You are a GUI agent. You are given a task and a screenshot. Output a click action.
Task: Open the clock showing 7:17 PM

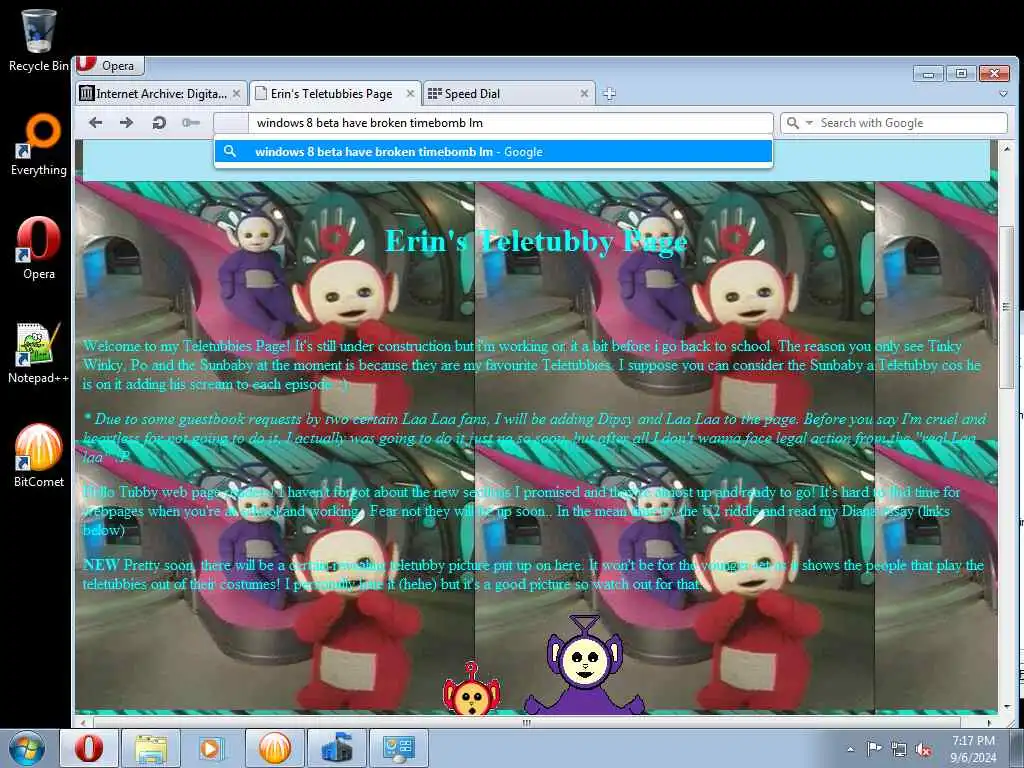click(973, 749)
